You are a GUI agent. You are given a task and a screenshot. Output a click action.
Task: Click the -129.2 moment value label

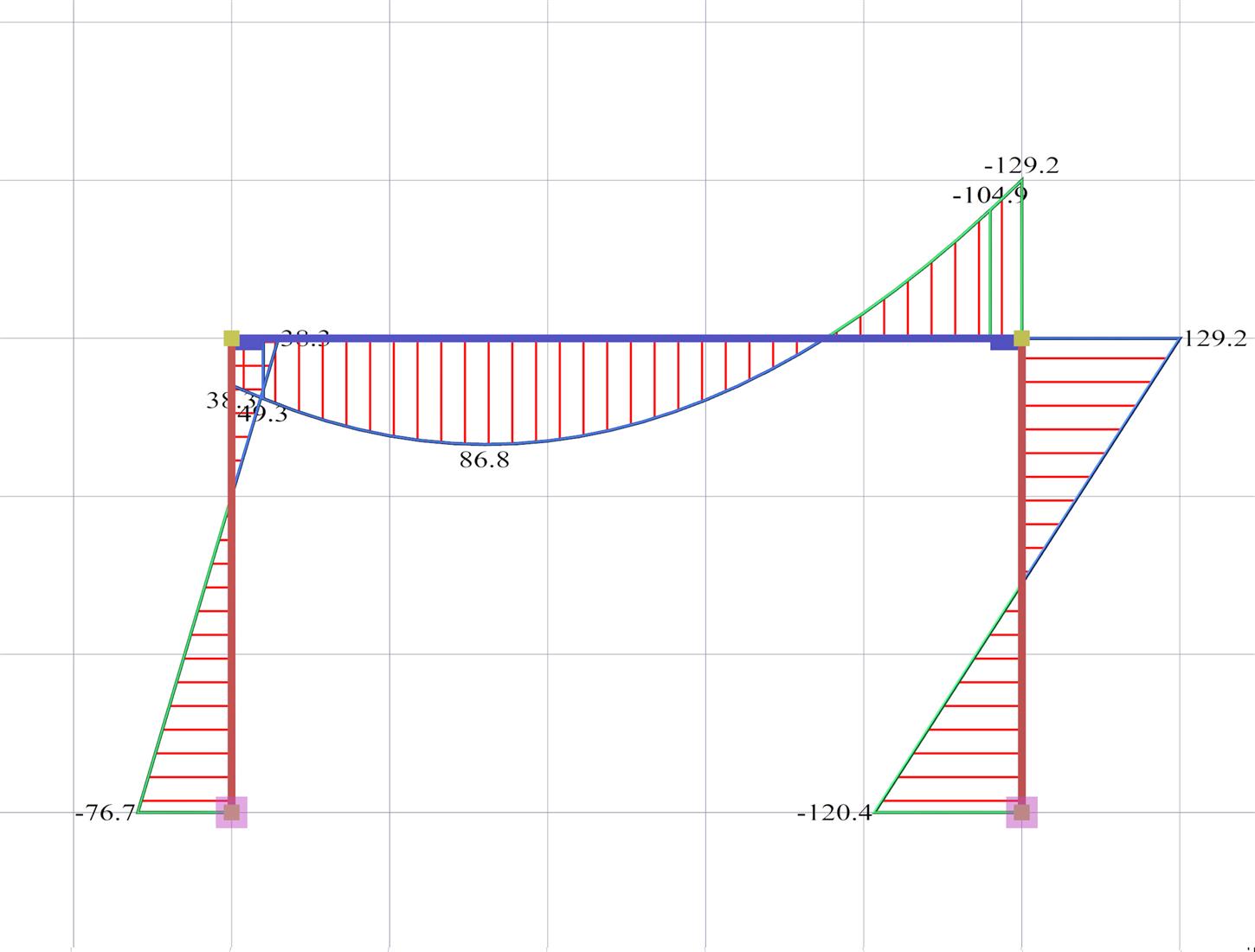1021,165
